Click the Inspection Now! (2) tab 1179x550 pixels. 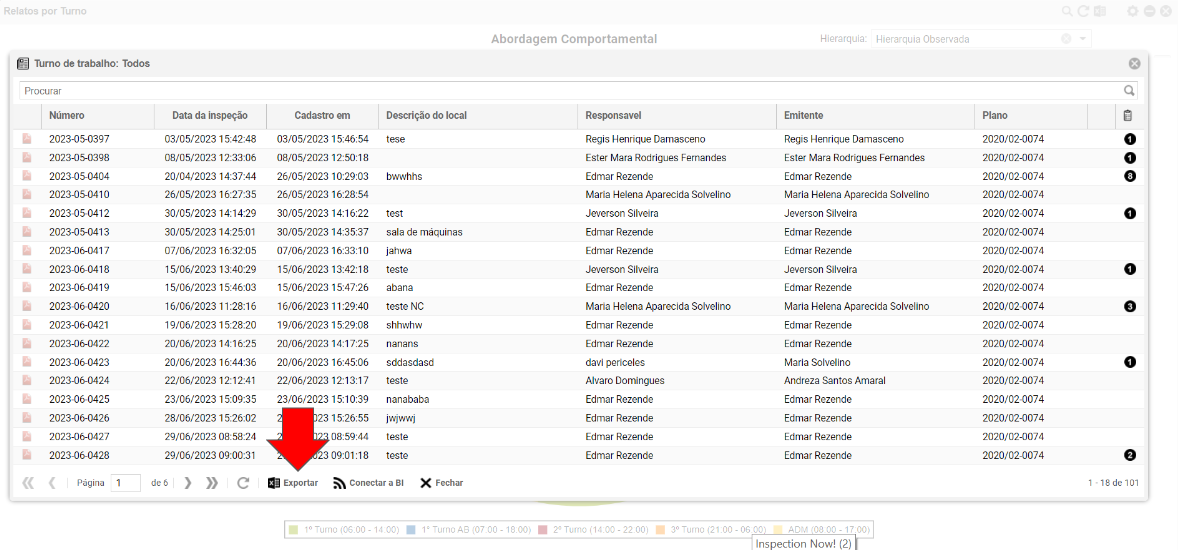coord(804,544)
